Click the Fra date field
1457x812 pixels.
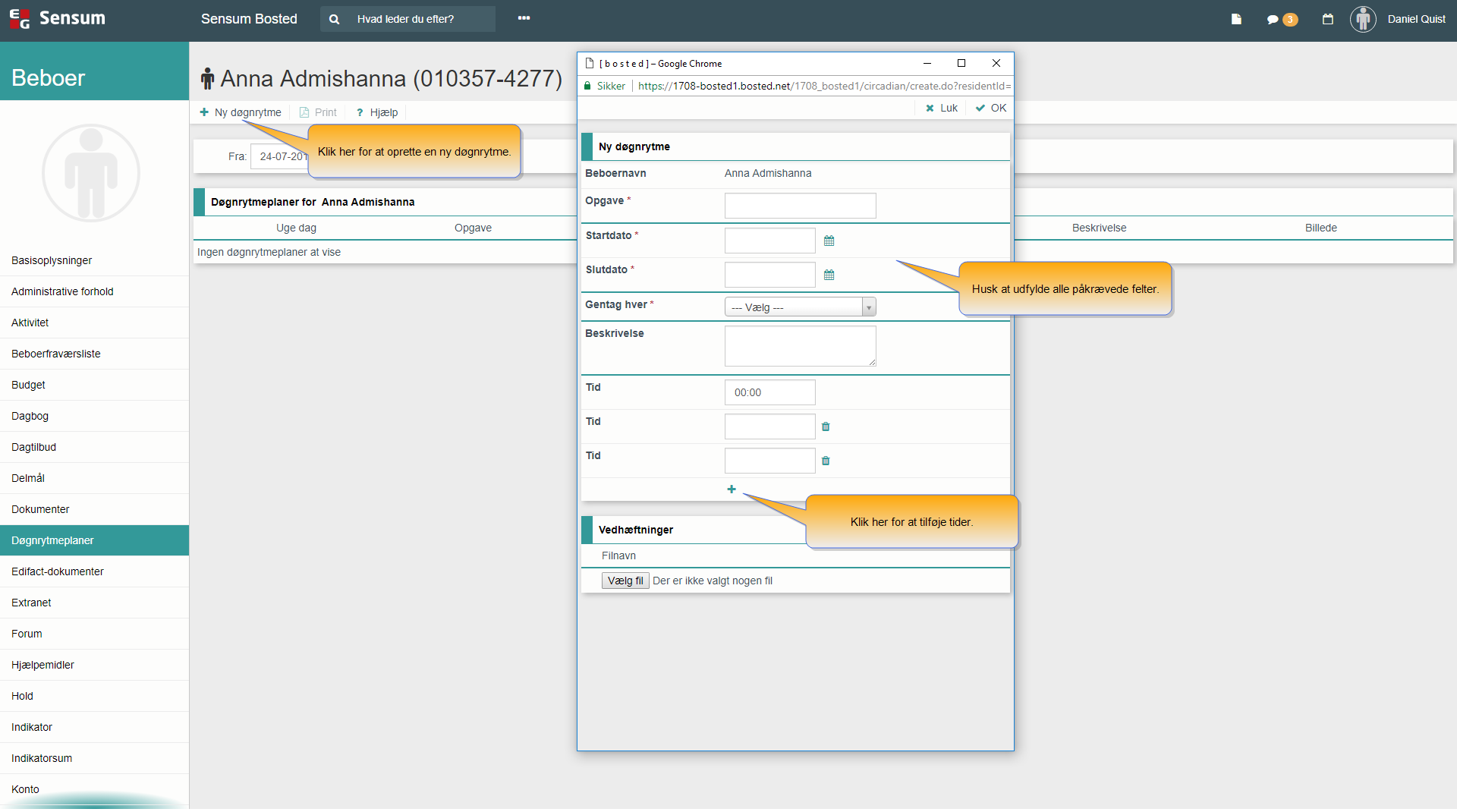click(x=279, y=156)
